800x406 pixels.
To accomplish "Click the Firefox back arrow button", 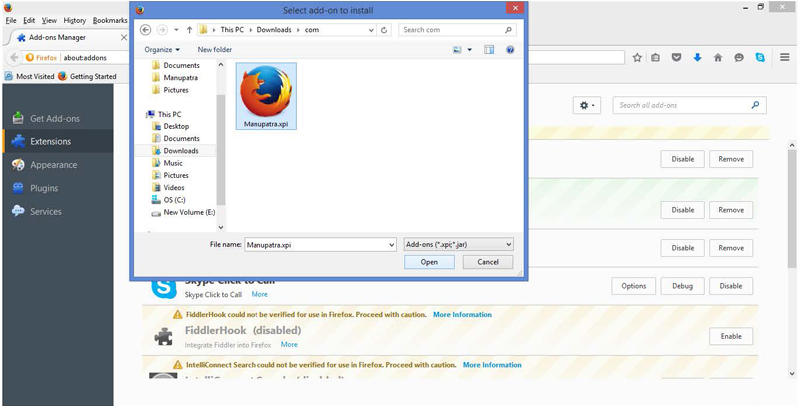I will tap(14, 58).
